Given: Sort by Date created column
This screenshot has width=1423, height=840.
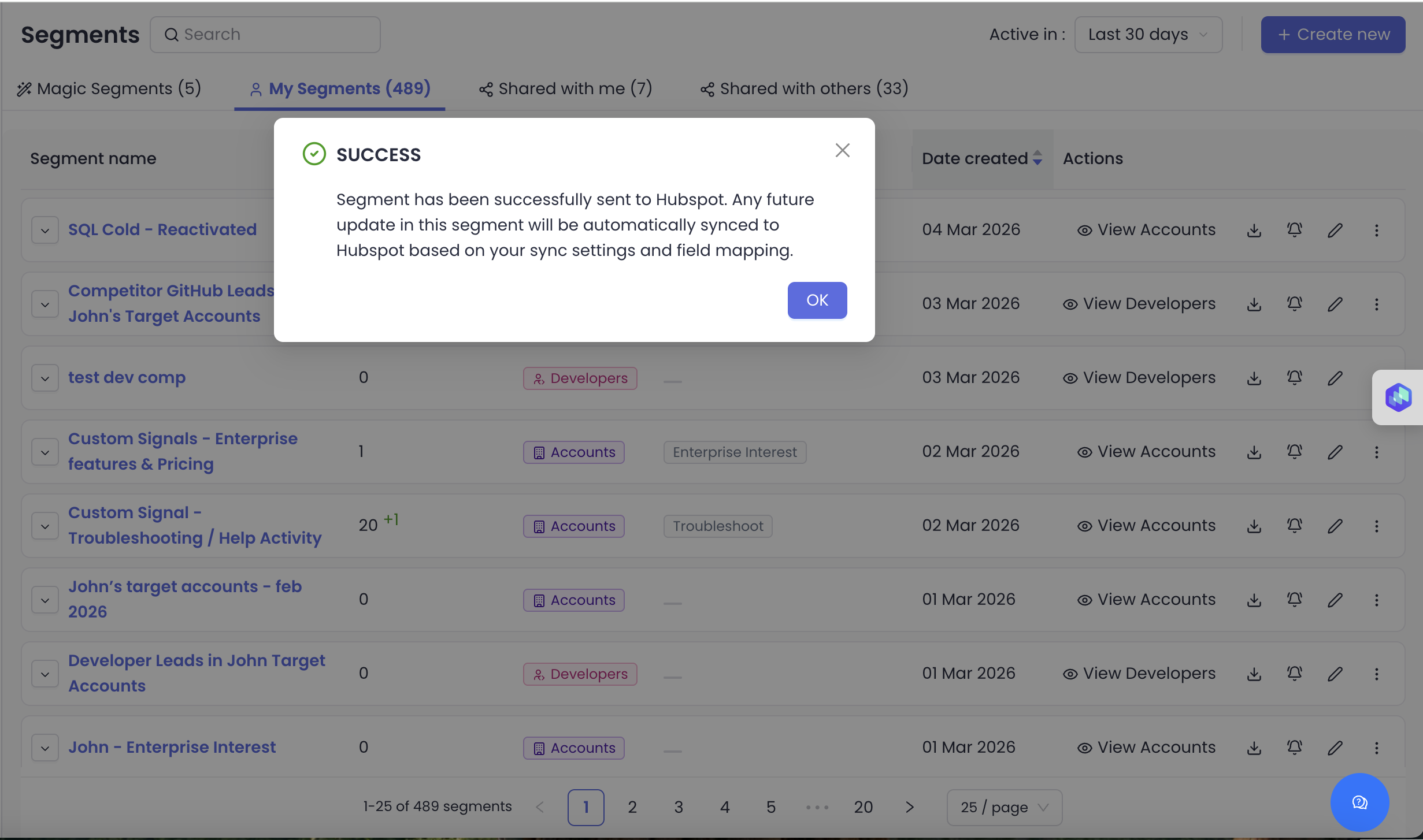Looking at the screenshot, I should [x=981, y=158].
